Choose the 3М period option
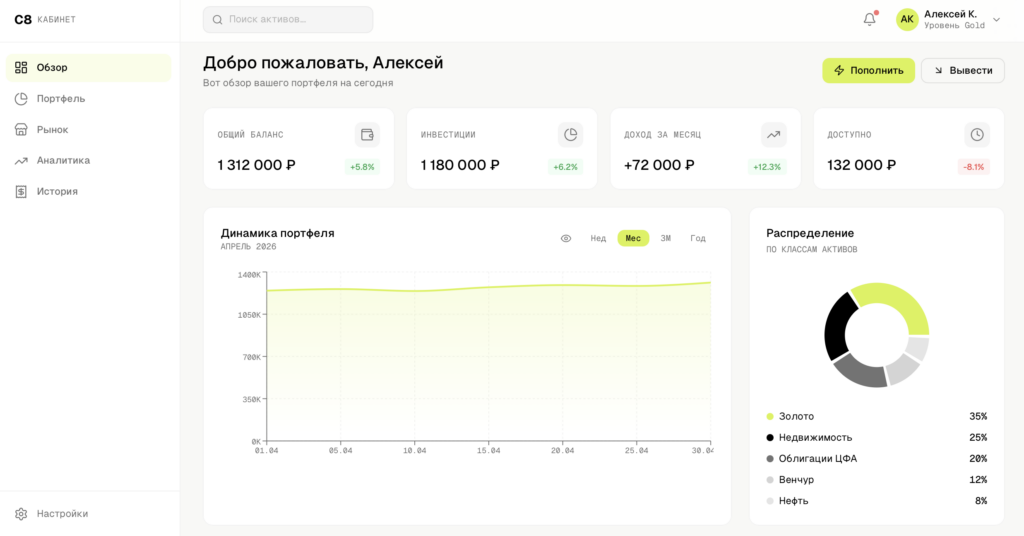Screen dimensions: 1024x536 point(666,238)
